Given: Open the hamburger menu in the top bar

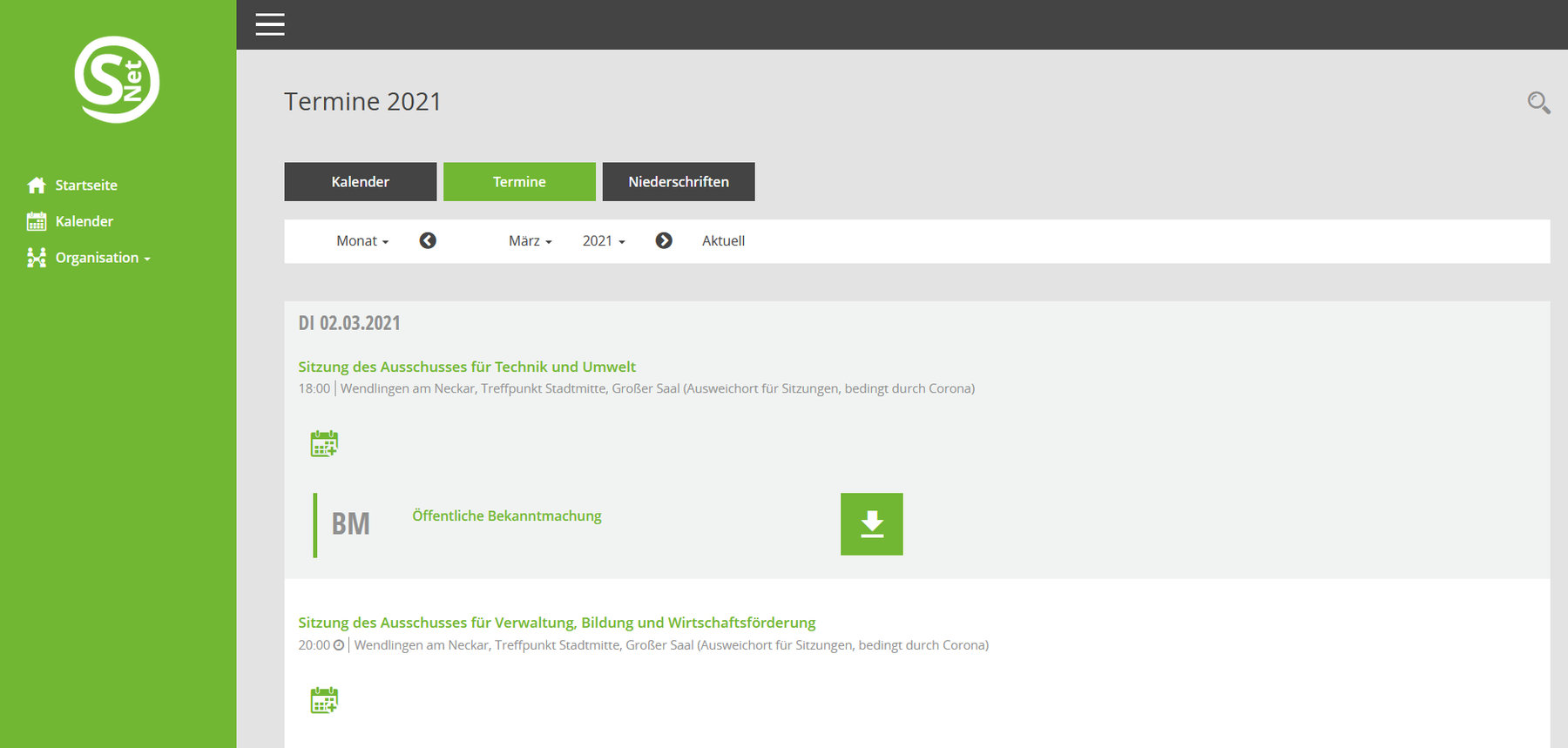Looking at the screenshot, I should click(x=270, y=24).
